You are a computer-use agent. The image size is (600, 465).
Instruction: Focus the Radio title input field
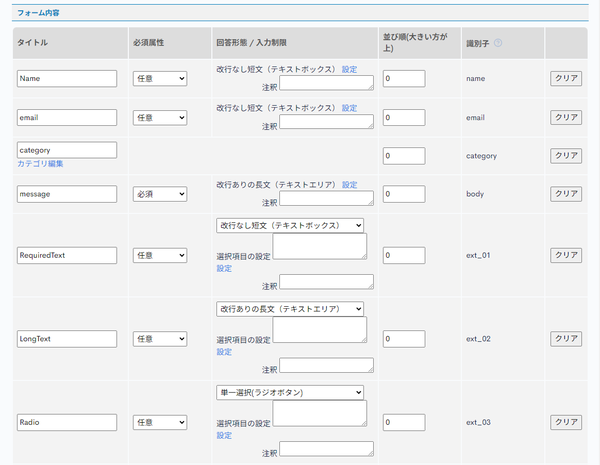coord(67,422)
